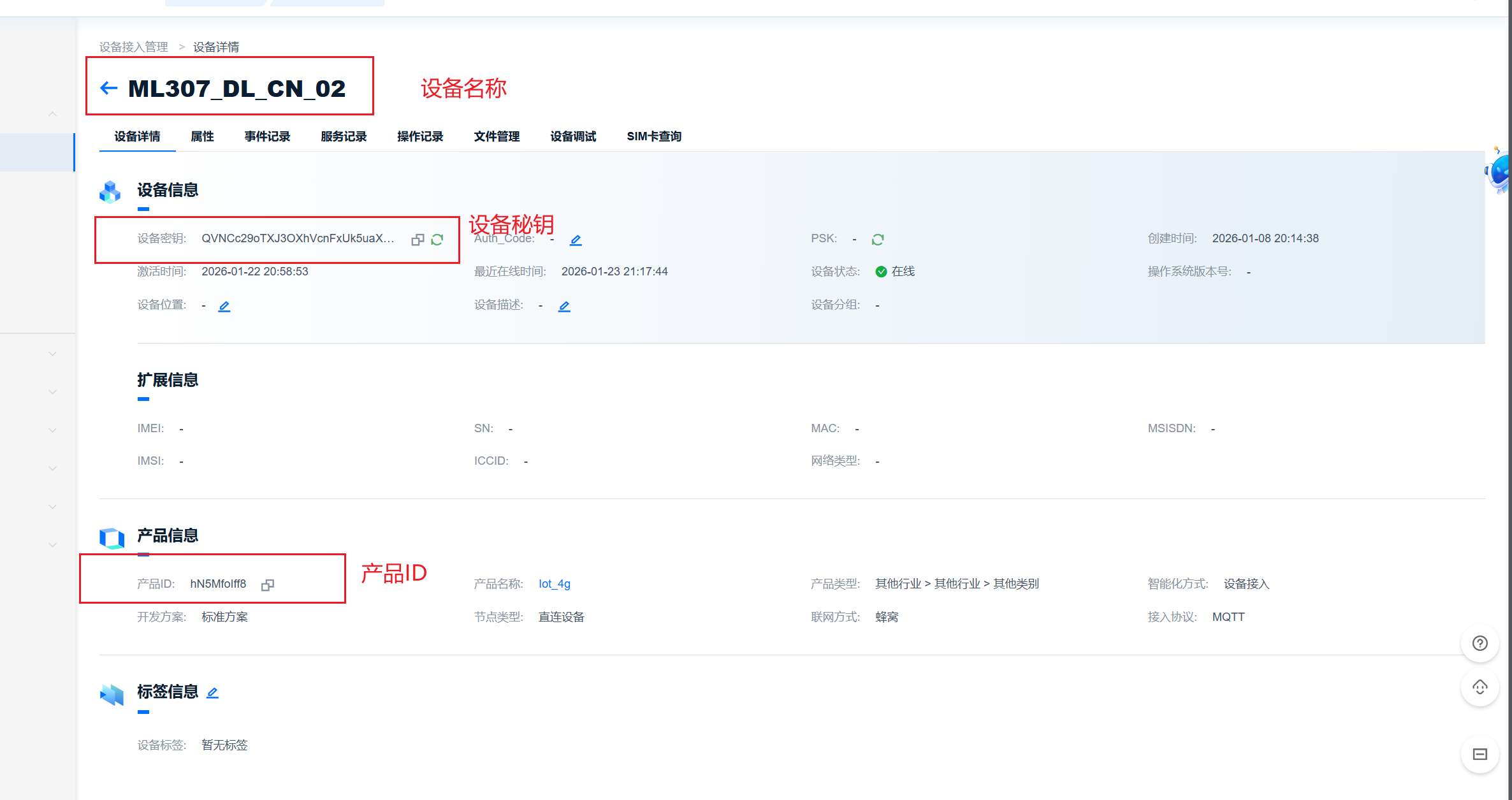Viewport: 1512px width, 800px height.
Task: Collapse the top sidebar menu chevron
Action: pos(53,114)
